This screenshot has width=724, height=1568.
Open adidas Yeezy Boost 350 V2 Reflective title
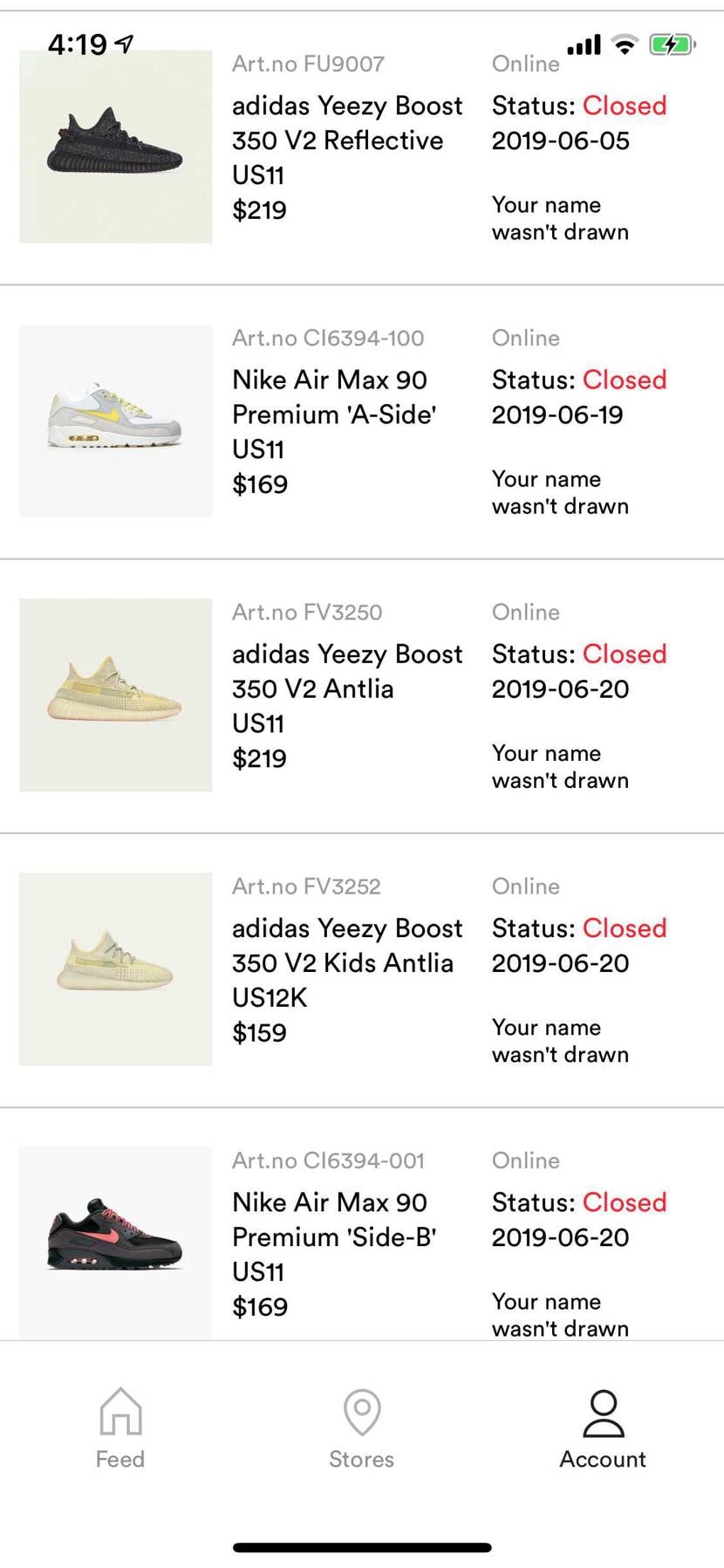point(346,123)
